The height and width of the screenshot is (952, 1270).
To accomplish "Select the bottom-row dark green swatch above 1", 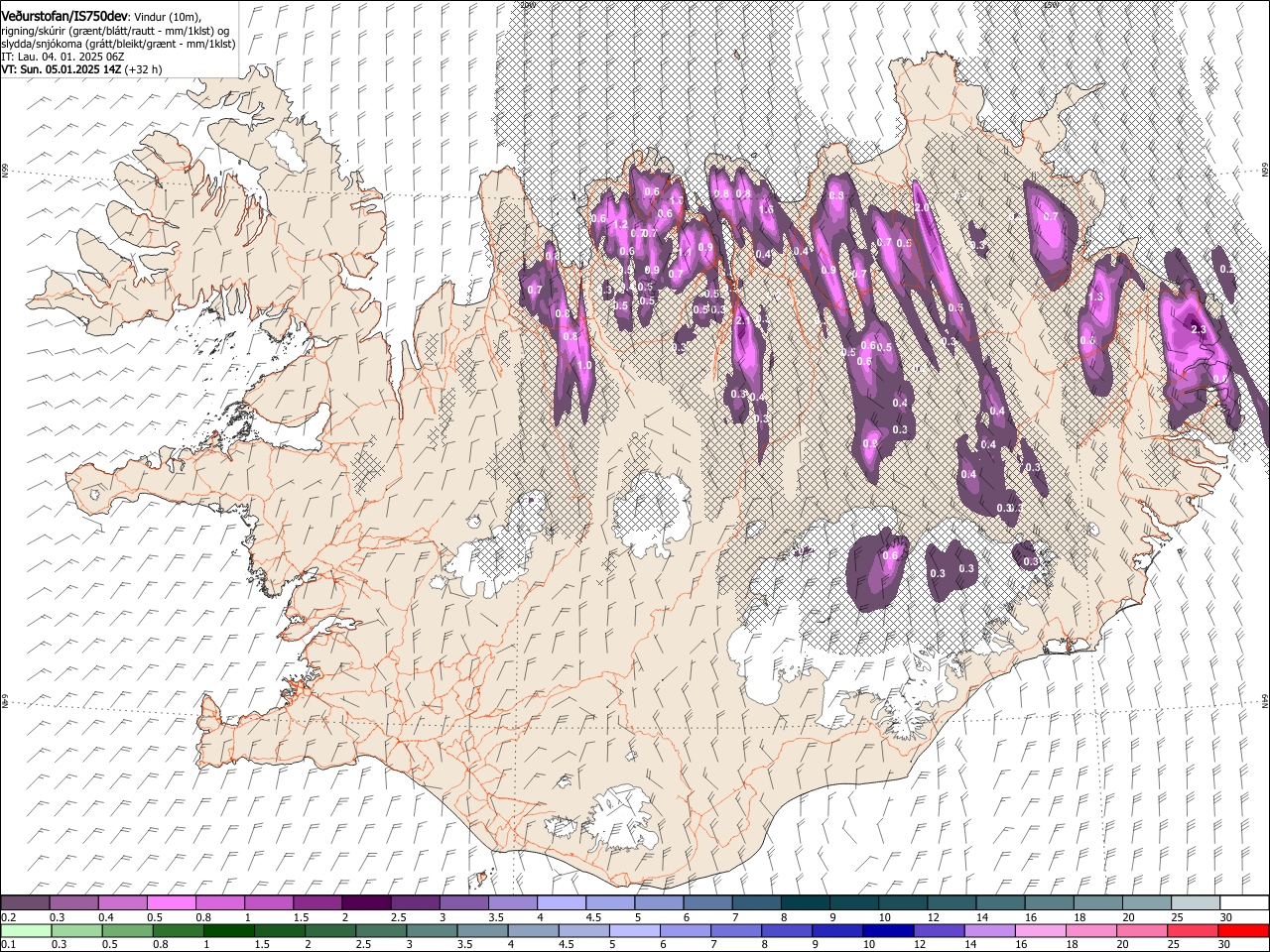I will click(x=229, y=930).
